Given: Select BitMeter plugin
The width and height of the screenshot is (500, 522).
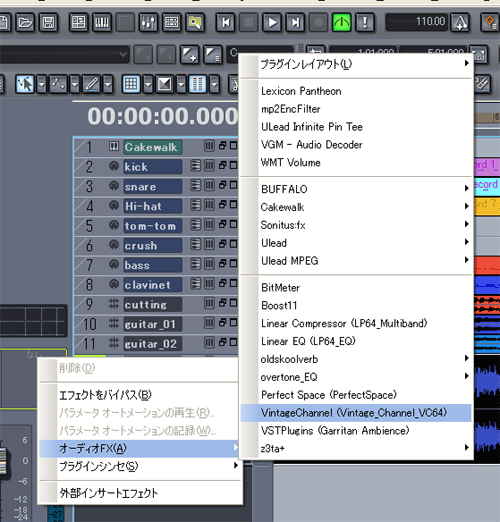Looking at the screenshot, I should pos(356,287).
